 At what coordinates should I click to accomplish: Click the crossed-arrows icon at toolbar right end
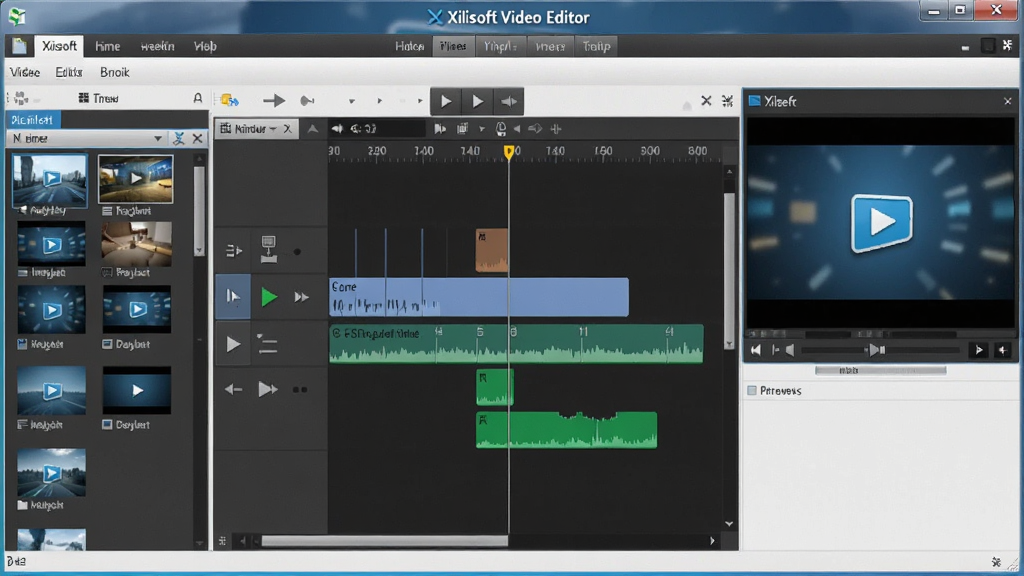click(727, 101)
